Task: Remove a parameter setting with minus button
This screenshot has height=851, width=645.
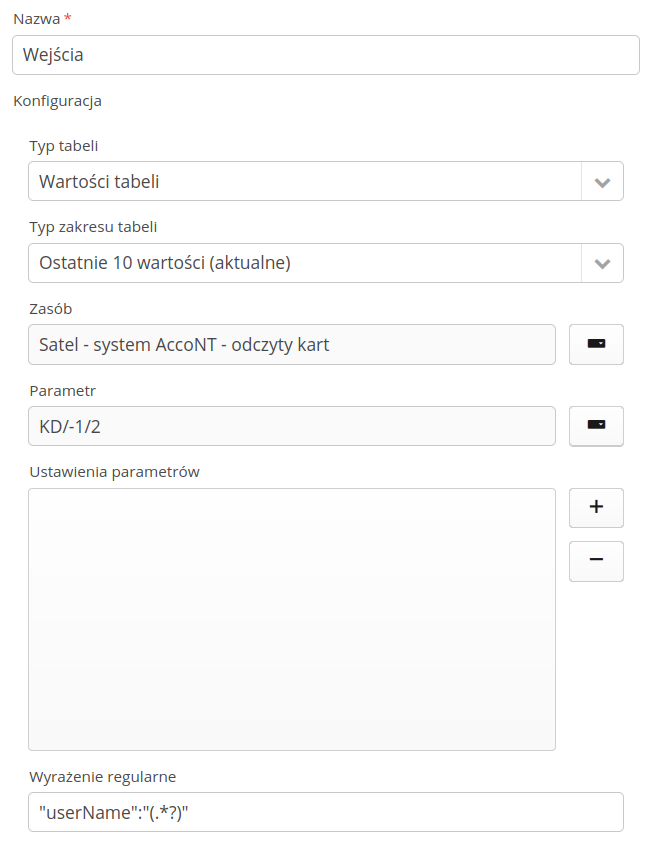Action: [596, 561]
